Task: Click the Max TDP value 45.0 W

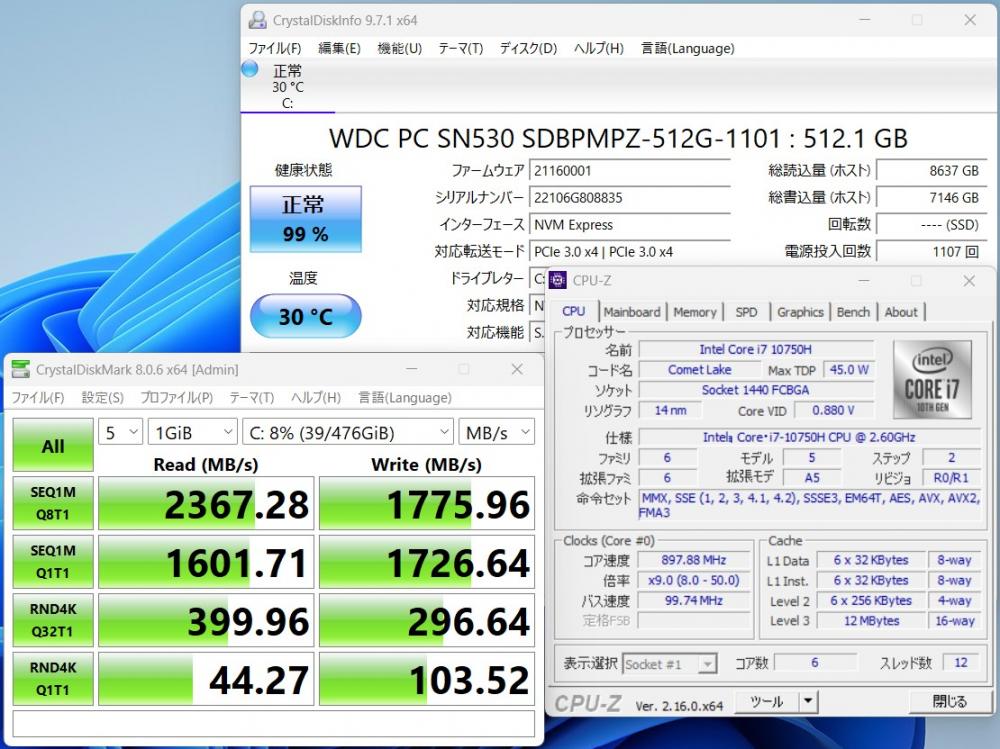Action: [x=849, y=370]
